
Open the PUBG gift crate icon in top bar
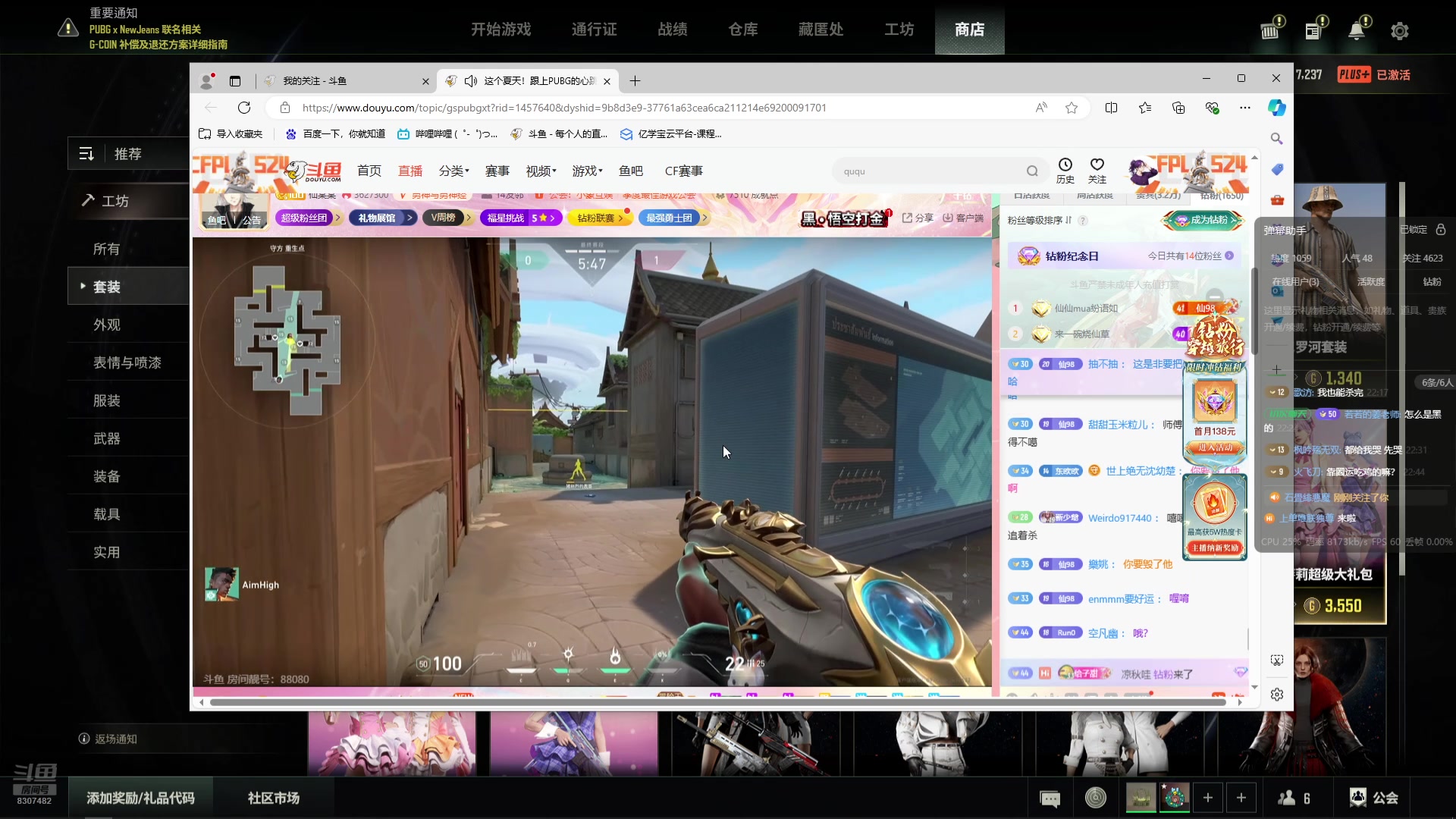[1270, 31]
